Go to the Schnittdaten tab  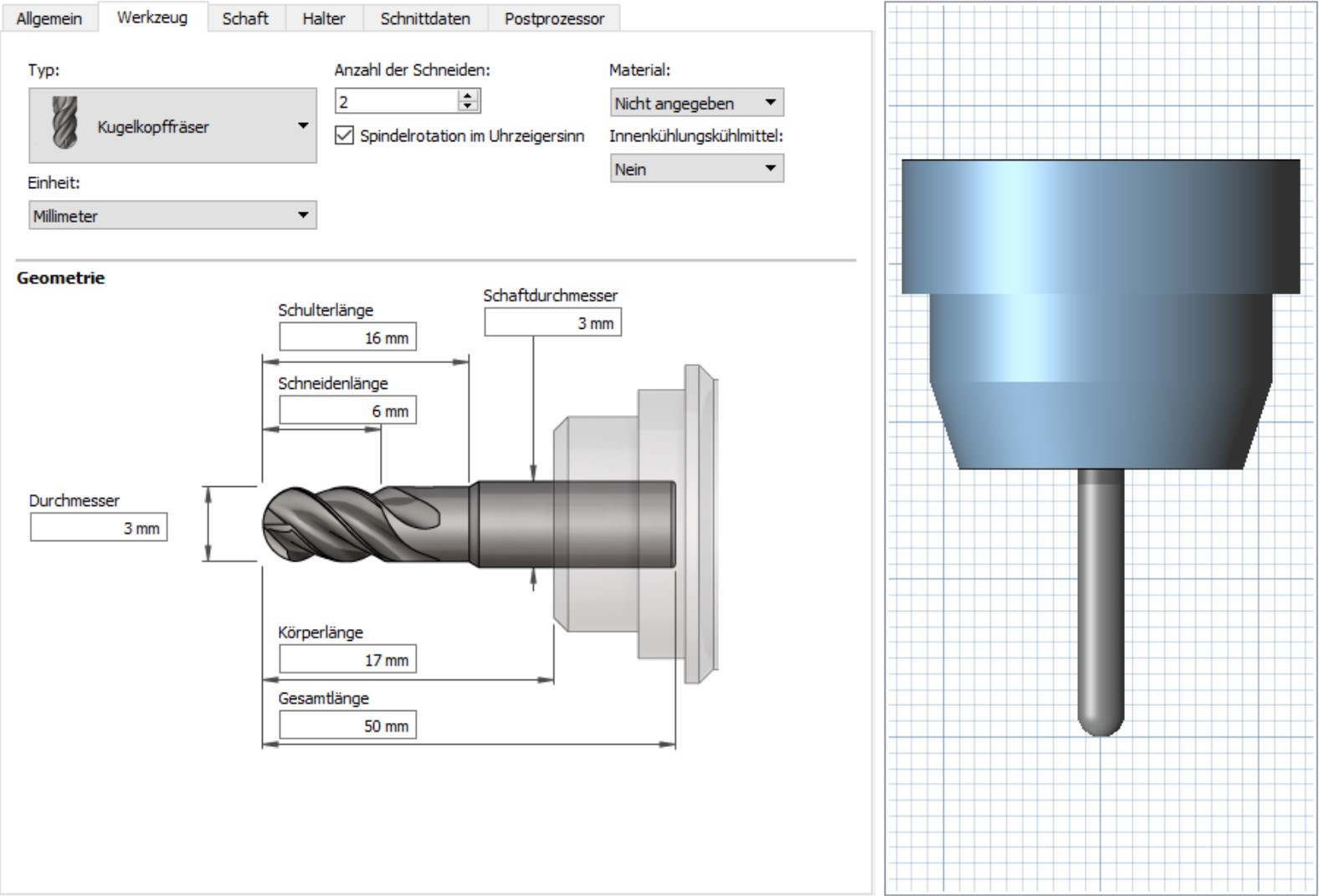click(x=425, y=18)
